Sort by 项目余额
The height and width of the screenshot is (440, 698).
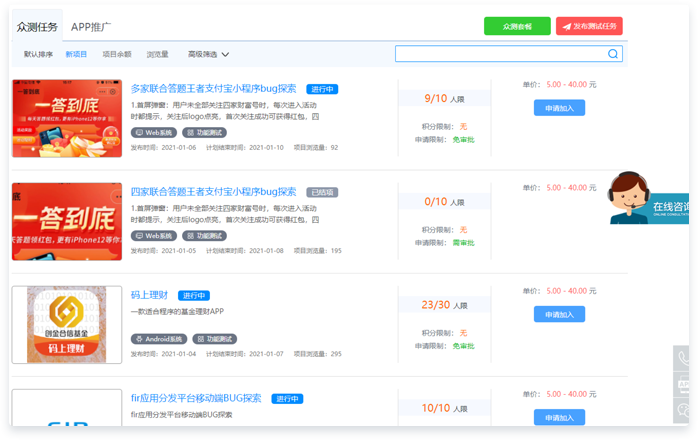pos(117,54)
